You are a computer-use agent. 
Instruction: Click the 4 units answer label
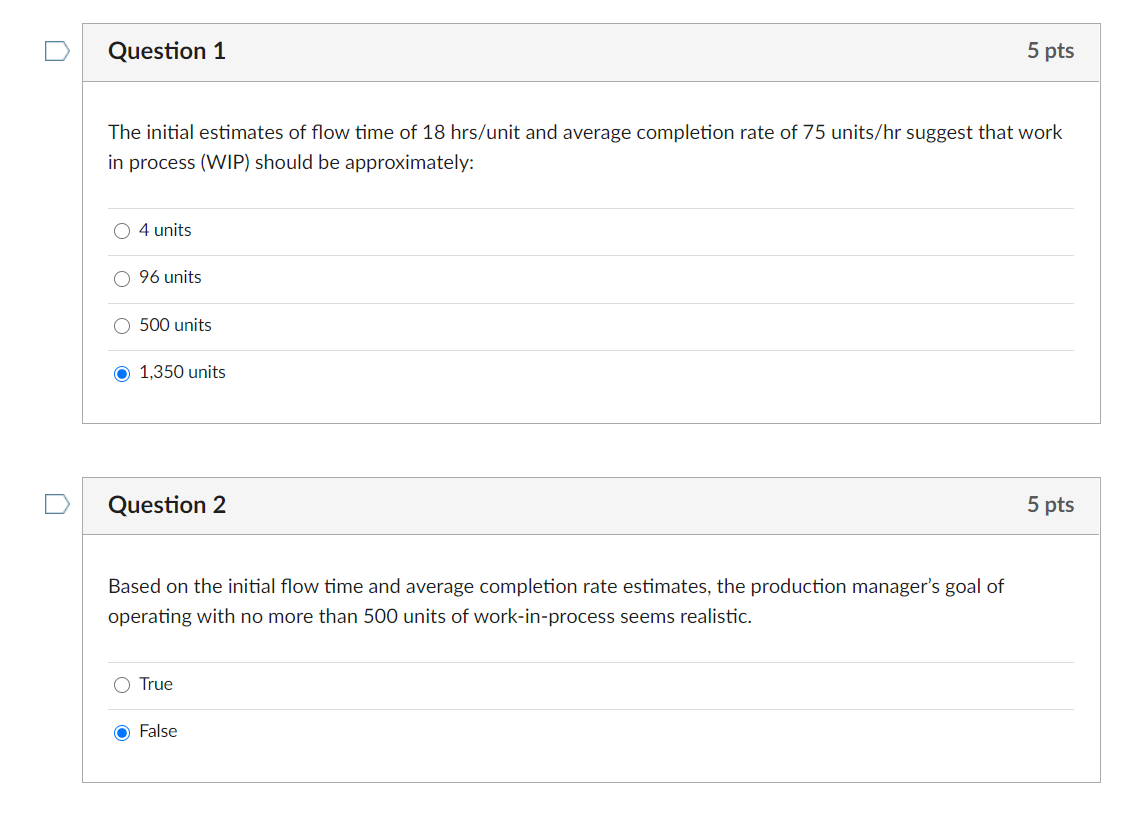pos(165,230)
